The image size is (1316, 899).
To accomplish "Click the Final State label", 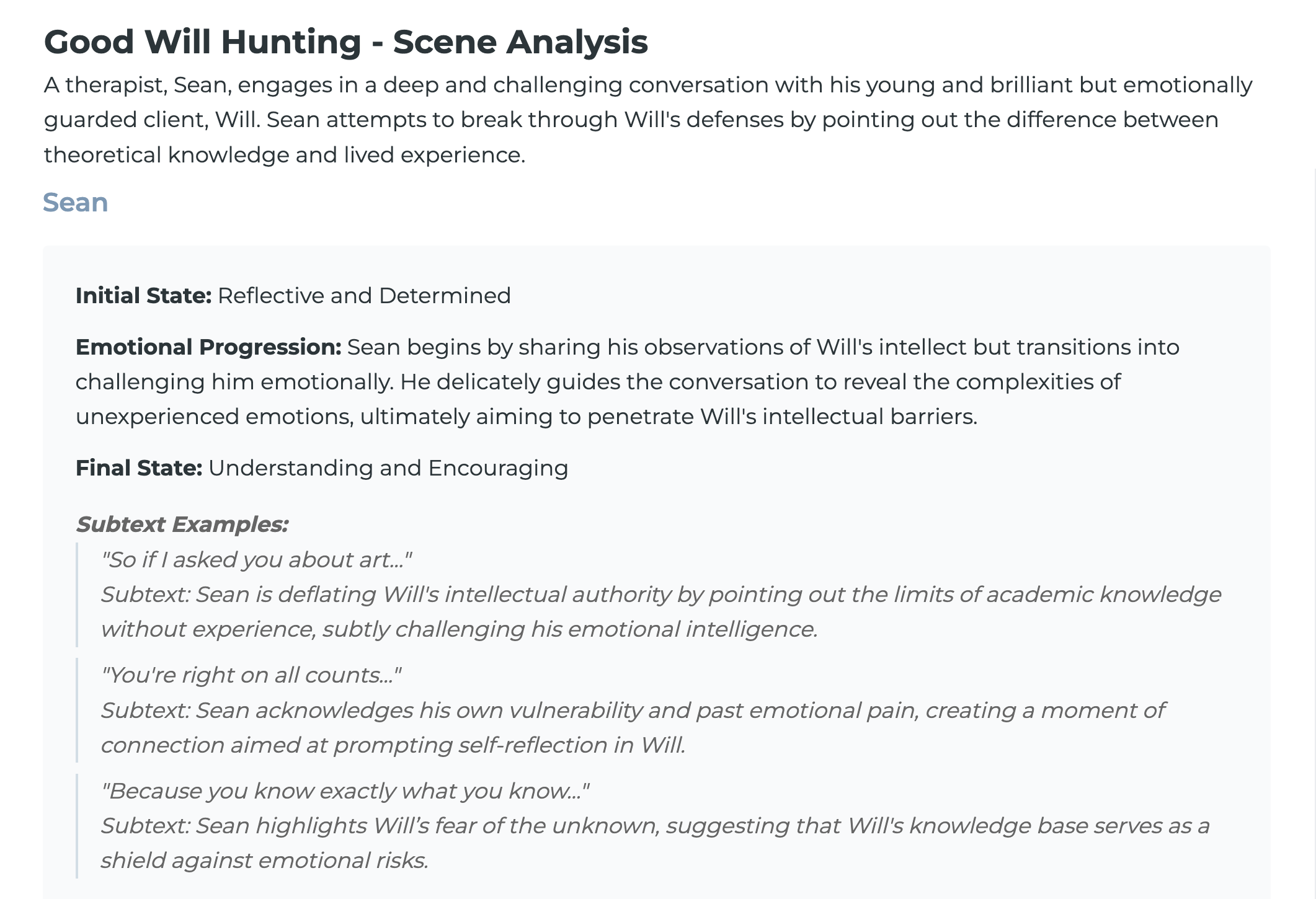I will pos(139,468).
